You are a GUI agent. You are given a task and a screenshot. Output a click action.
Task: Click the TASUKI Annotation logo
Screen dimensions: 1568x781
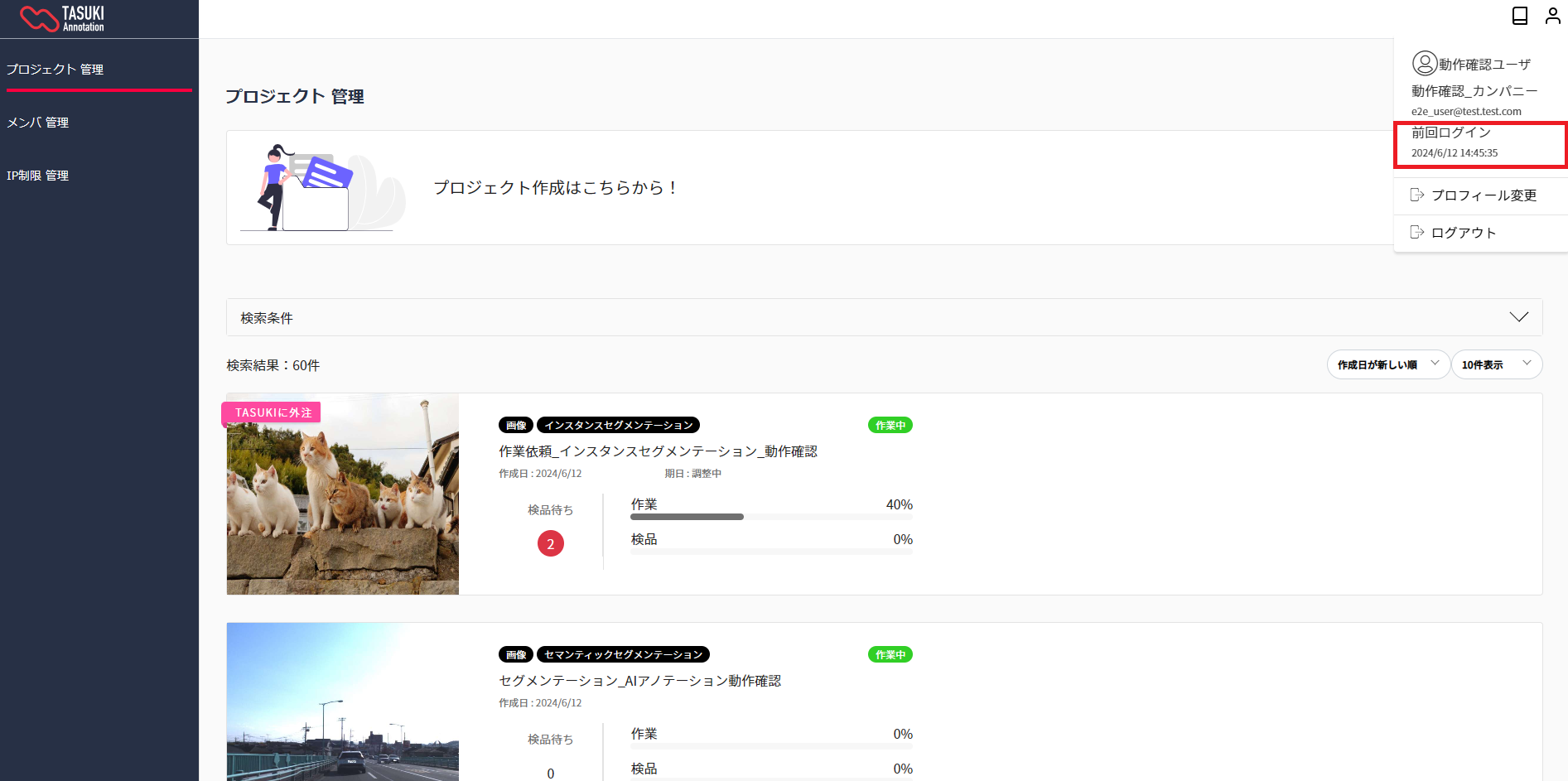pos(62,18)
